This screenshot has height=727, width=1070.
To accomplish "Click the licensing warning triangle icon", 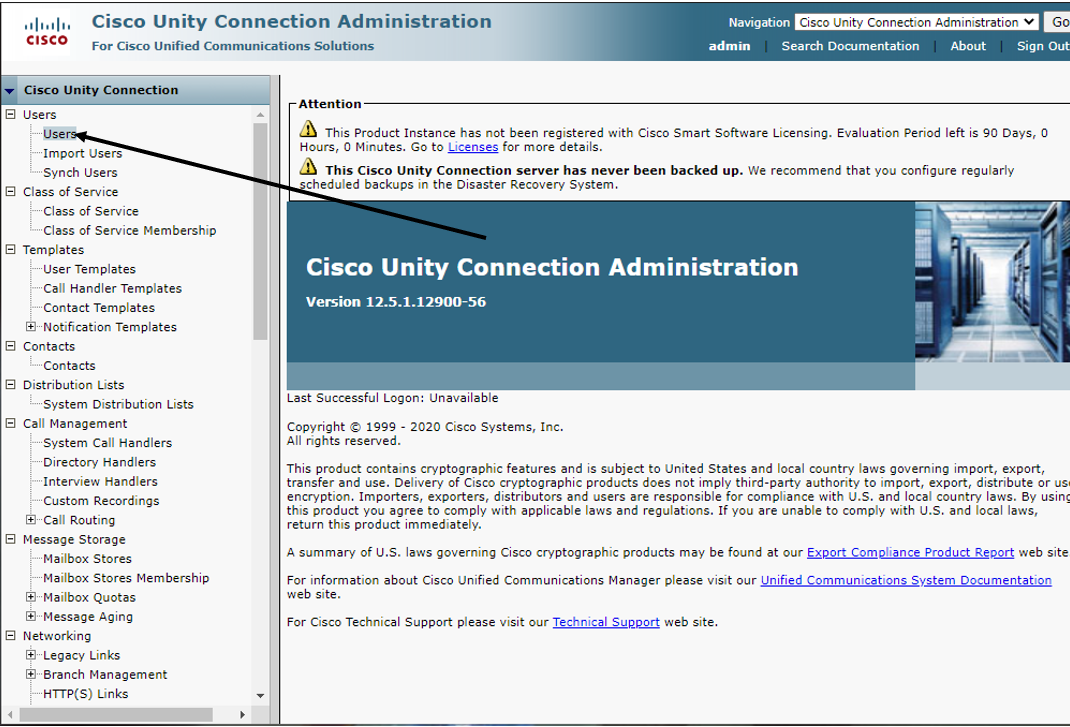I will (309, 130).
